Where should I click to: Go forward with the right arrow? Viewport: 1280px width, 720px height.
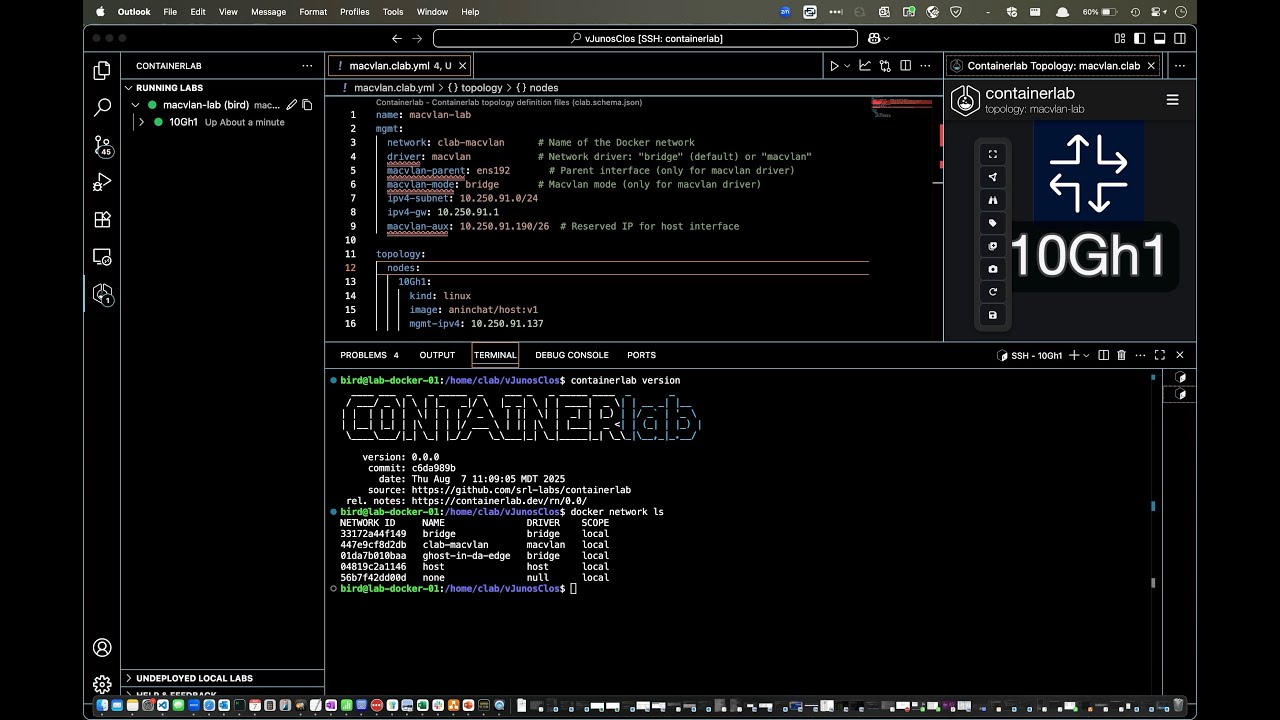[x=417, y=38]
